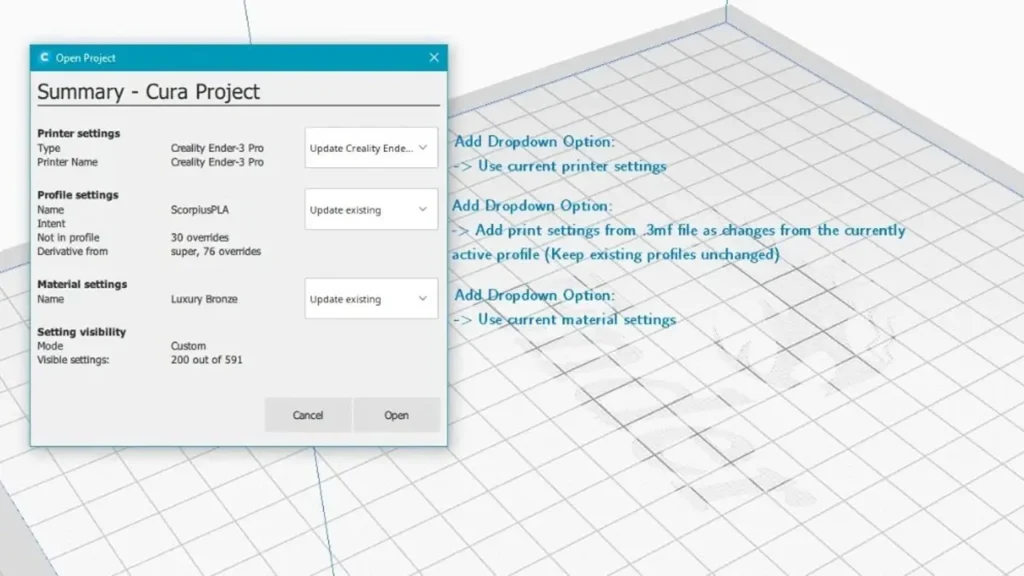Image resolution: width=1024 pixels, height=576 pixels.
Task: Click the '200 out of 591' value
Action: tap(206, 360)
